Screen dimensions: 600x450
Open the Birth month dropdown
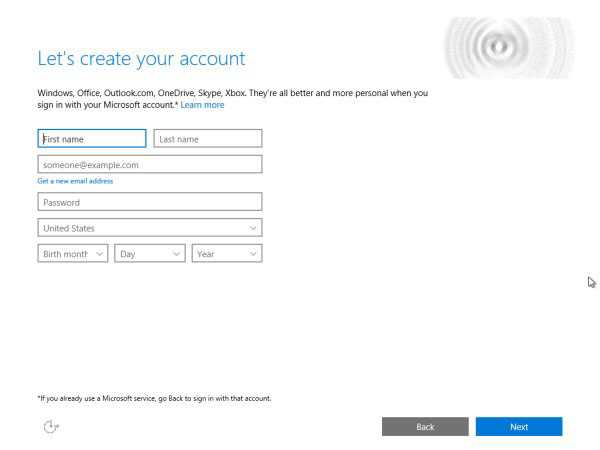tap(73, 254)
